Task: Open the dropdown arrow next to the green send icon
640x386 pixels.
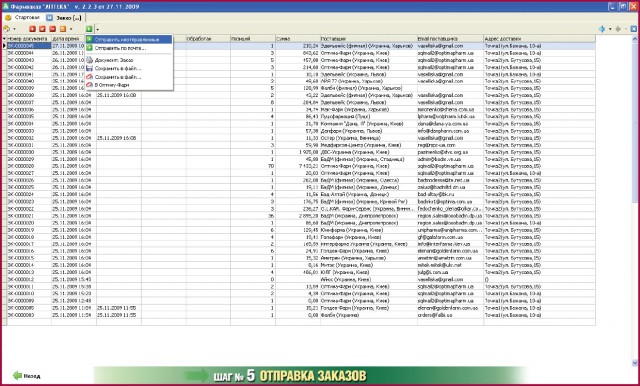Action: tap(98, 29)
